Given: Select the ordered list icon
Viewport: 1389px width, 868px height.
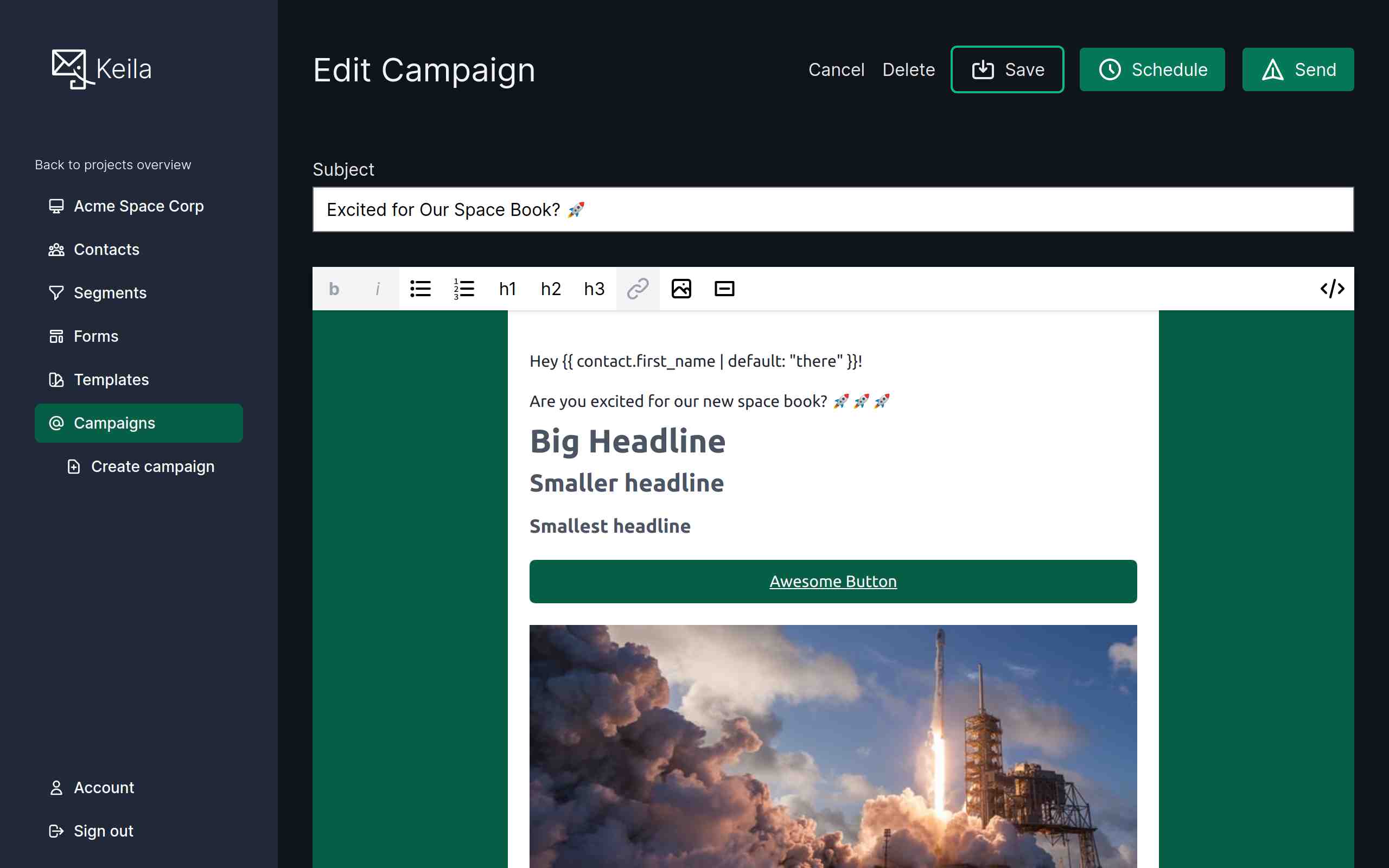Looking at the screenshot, I should pos(463,288).
